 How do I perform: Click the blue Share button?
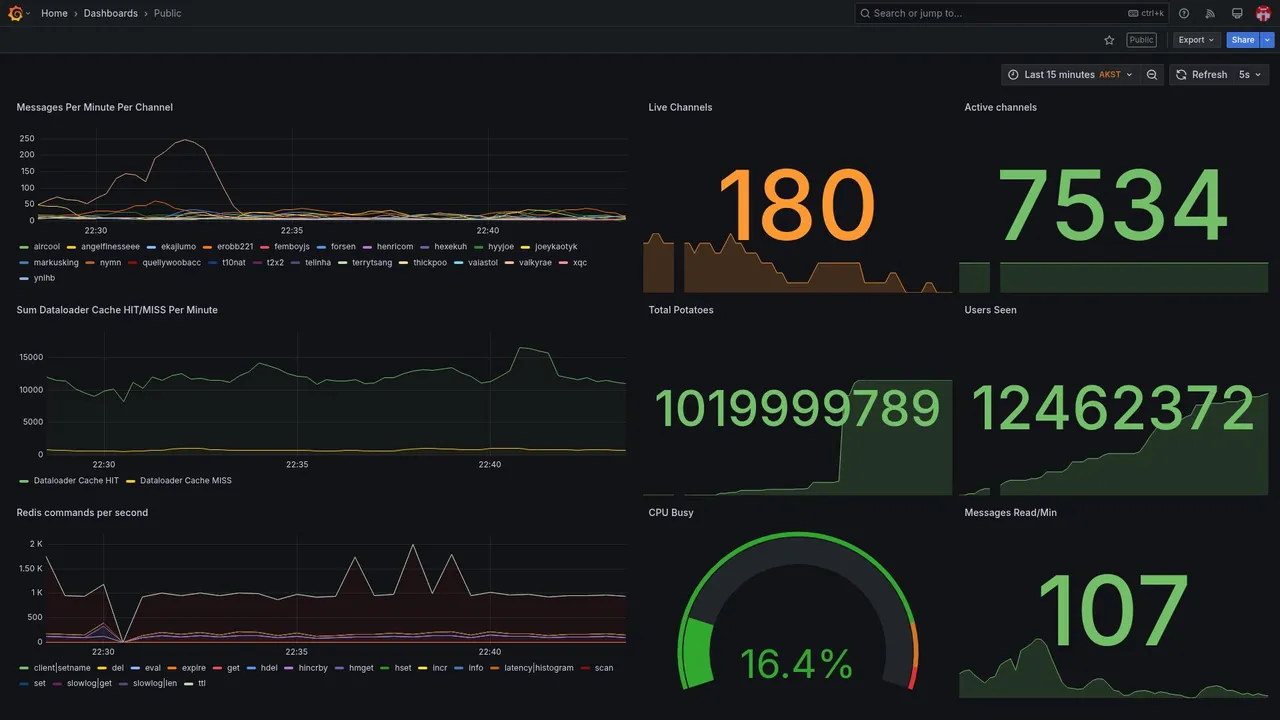pyautogui.click(x=1243, y=40)
